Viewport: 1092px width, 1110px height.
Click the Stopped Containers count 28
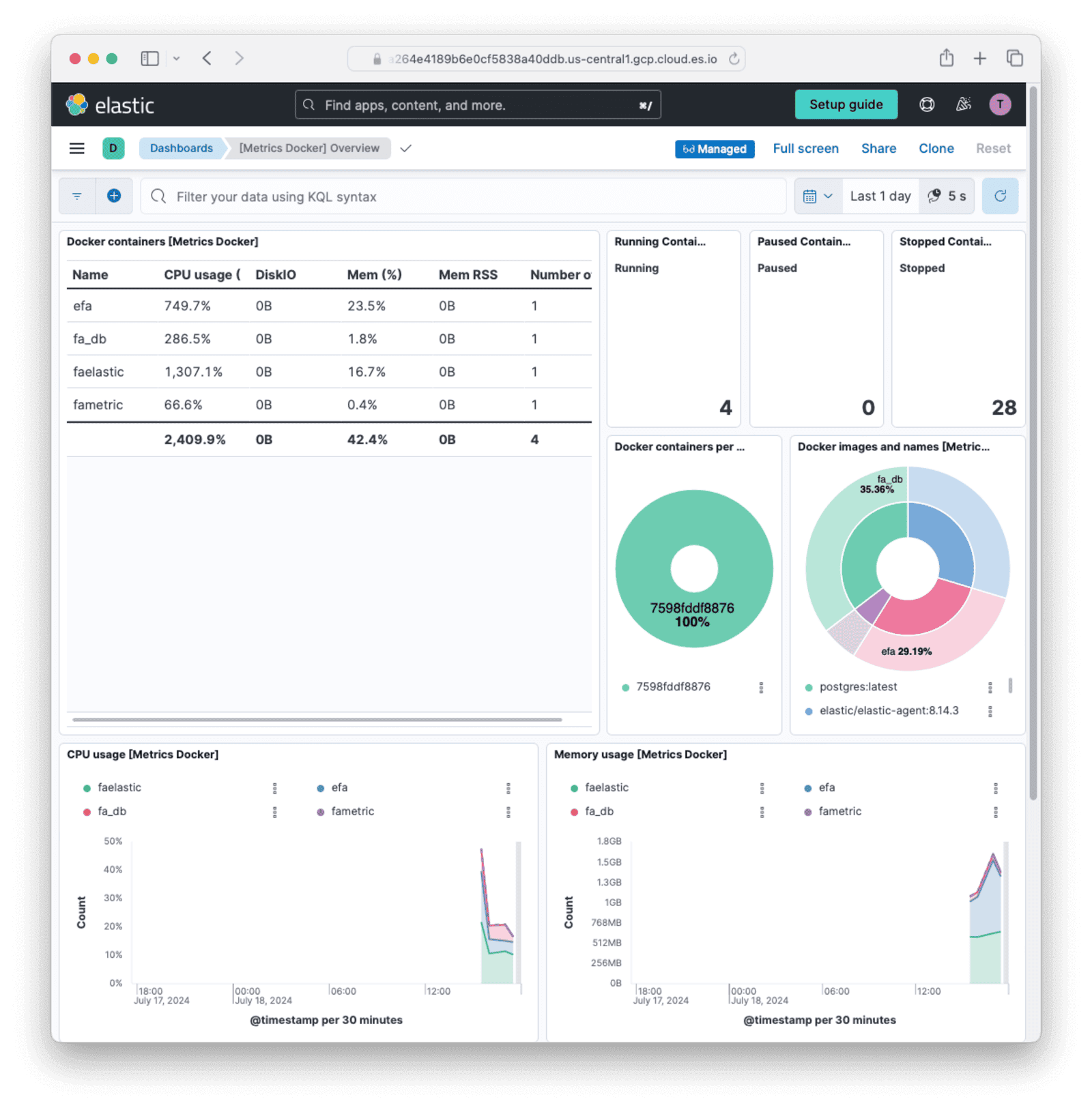(1003, 407)
